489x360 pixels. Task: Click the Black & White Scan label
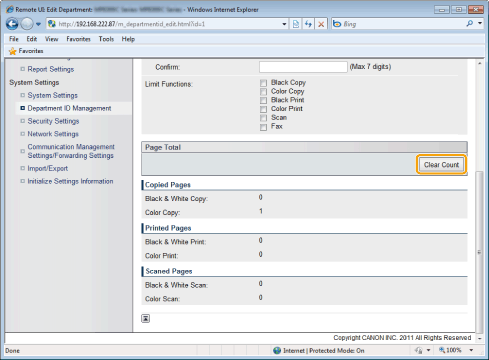pyautogui.click(x=176, y=285)
